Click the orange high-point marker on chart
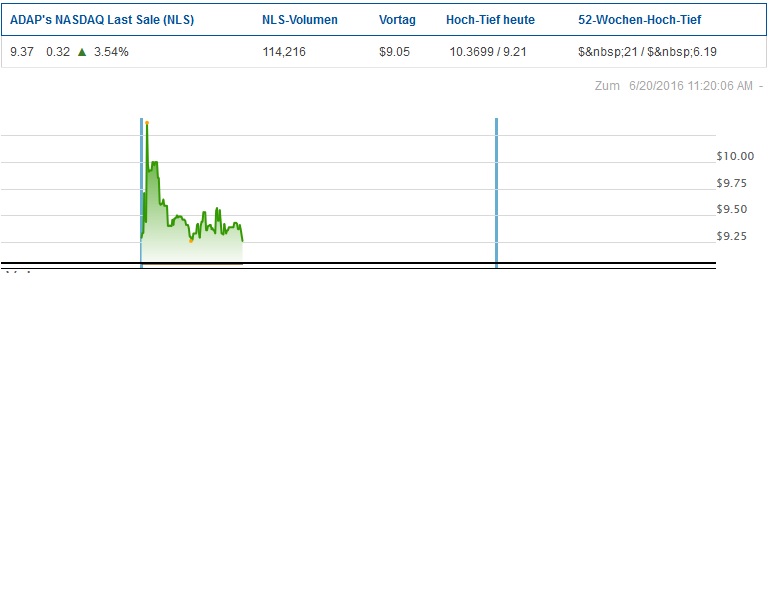Screen dimensions: 777x614 [147, 122]
